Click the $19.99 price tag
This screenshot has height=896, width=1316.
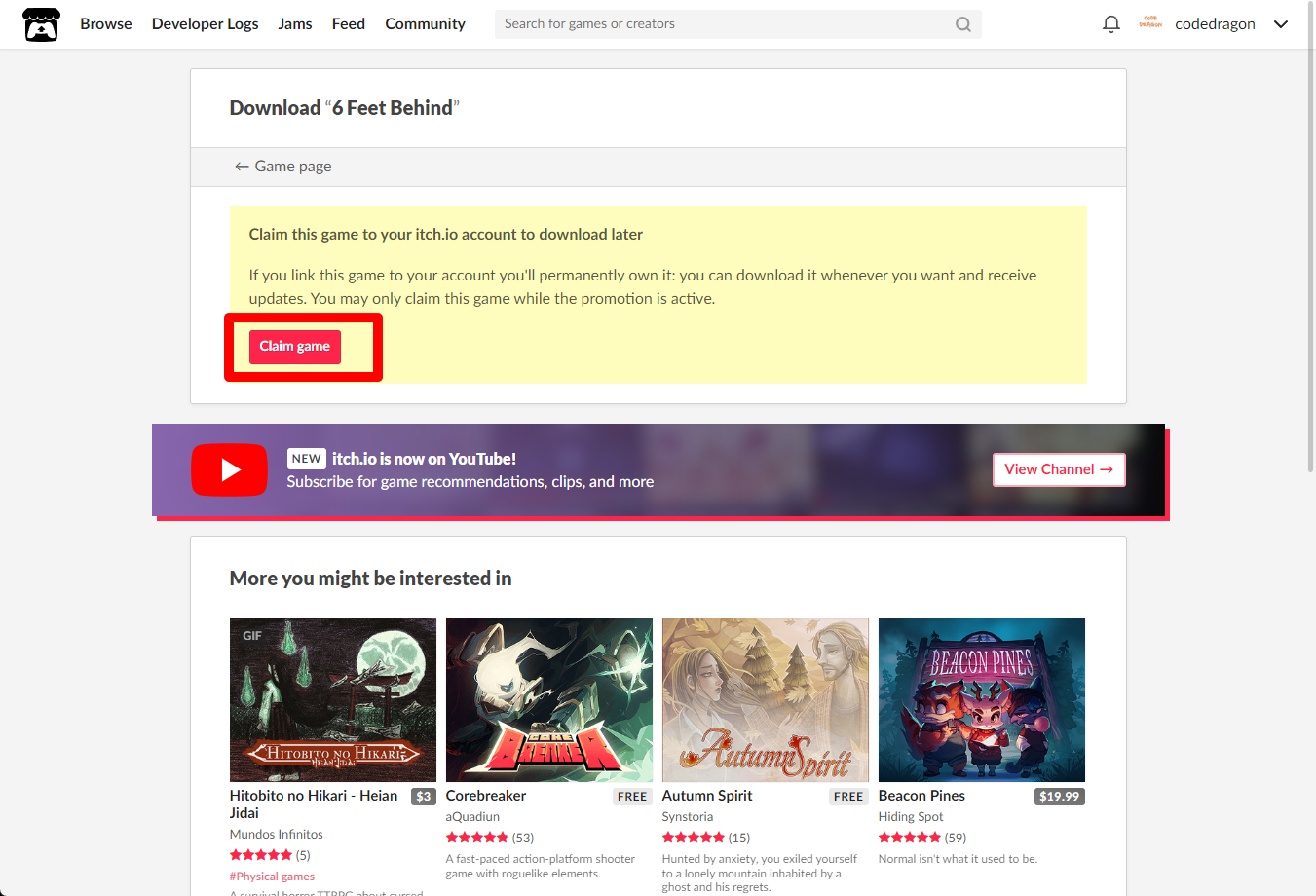[1060, 797]
